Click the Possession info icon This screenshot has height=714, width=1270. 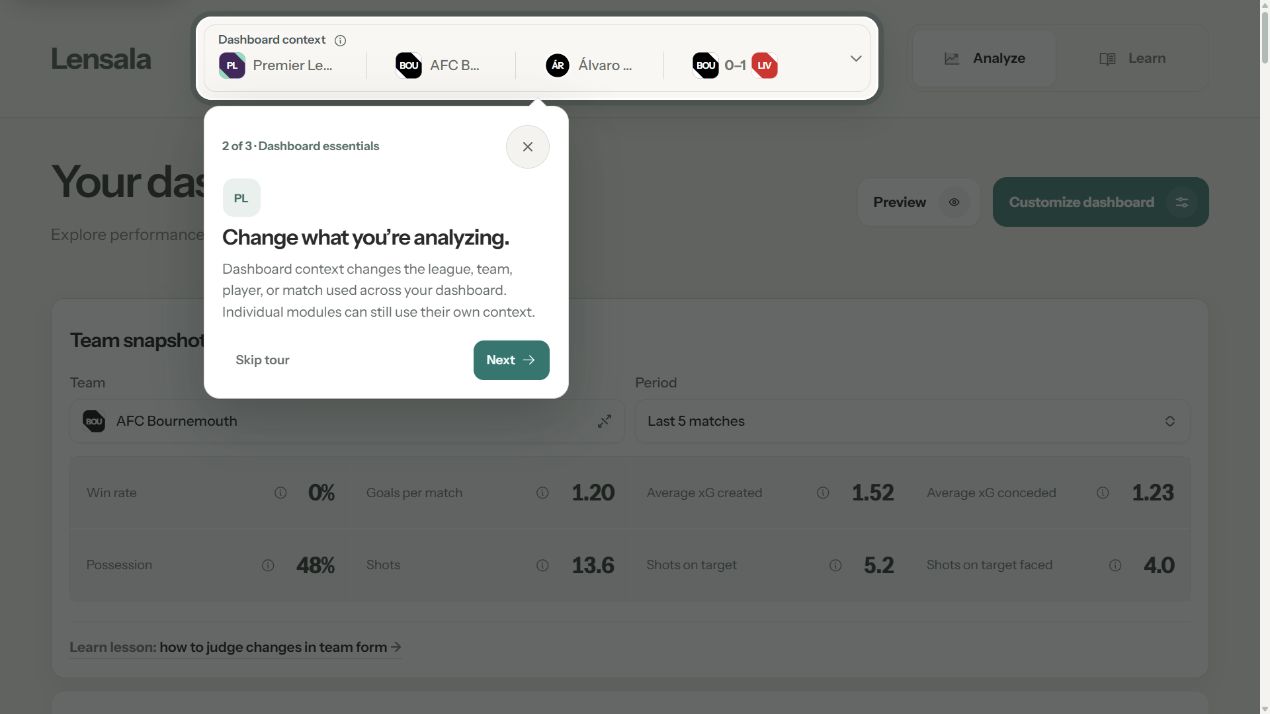(x=268, y=565)
